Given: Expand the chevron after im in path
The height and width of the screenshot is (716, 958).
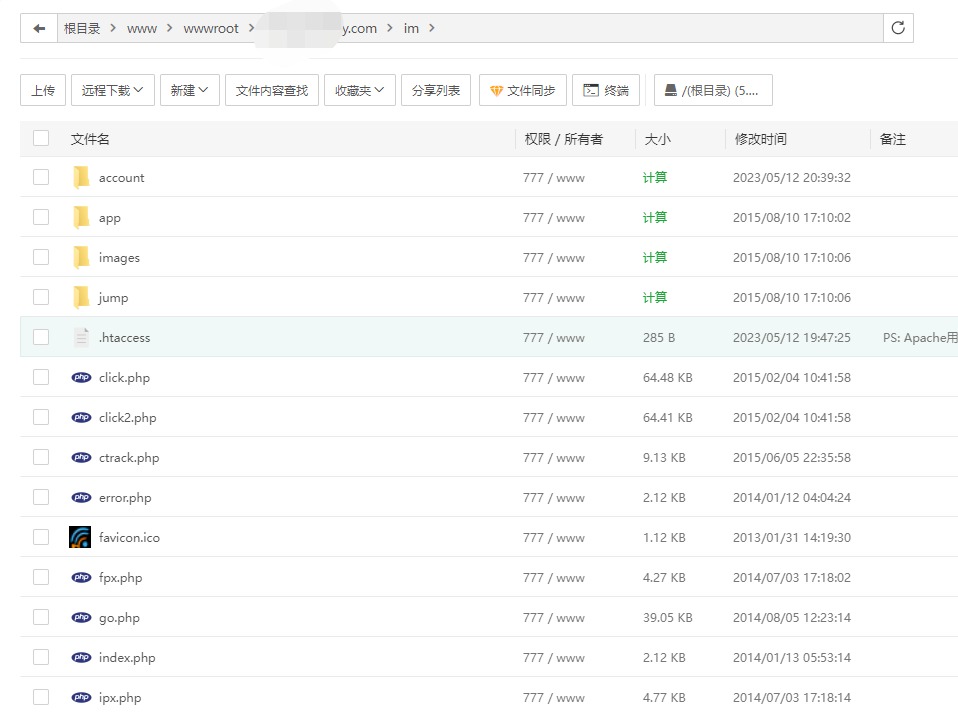Looking at the screenshot, I should [x=431, y=28].
